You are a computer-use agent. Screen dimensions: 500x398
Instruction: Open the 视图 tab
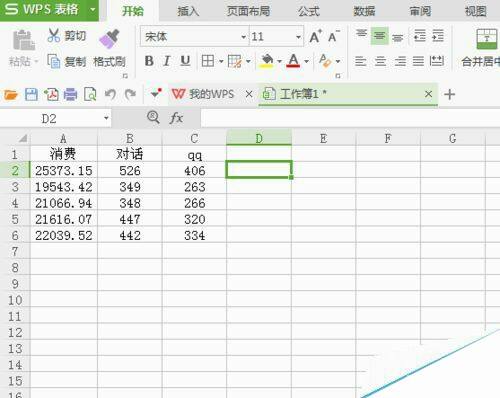(476, 11)
